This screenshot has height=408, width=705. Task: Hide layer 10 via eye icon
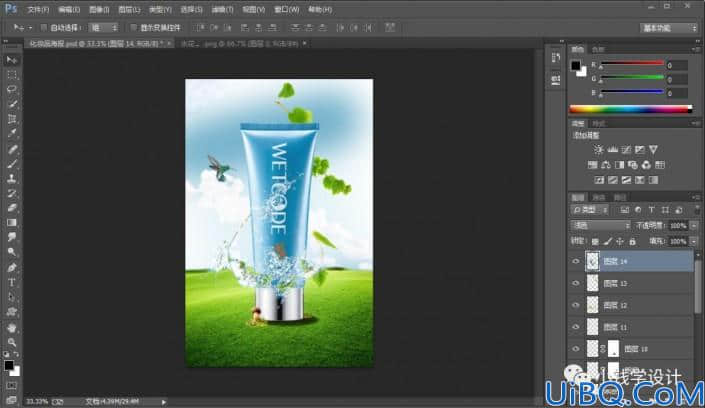pos(576,349)
